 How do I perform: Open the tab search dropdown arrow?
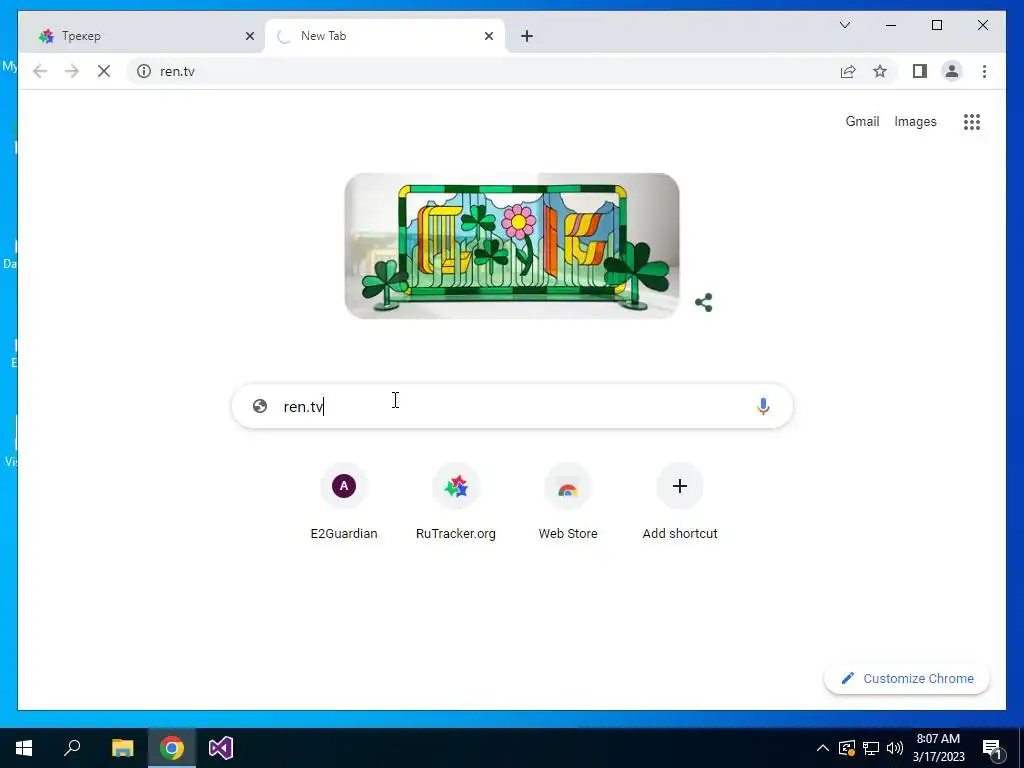[x=844, y=25]
